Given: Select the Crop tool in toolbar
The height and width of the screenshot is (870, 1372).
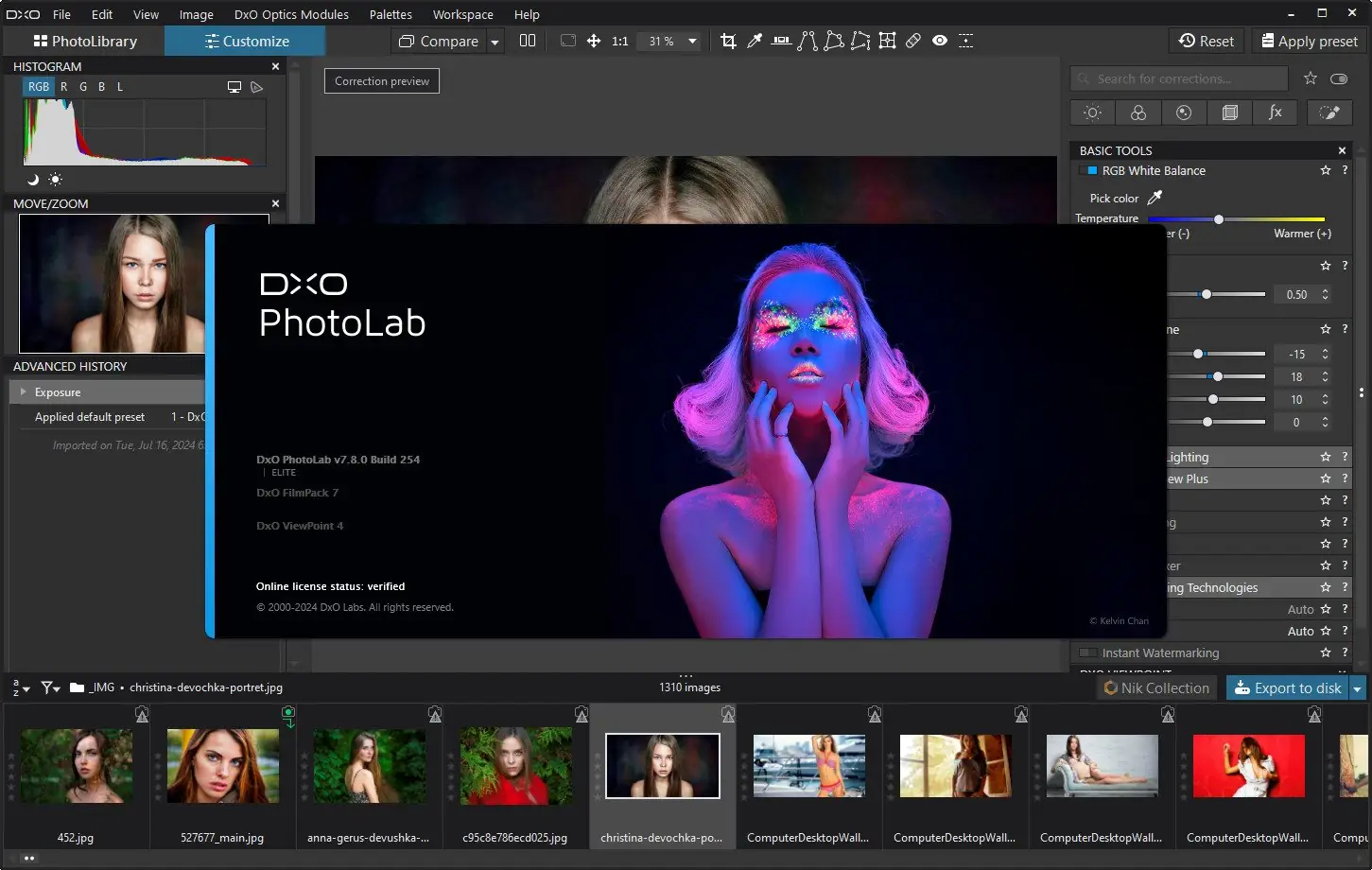Looking at the screenshot, I should click(728, 42).
